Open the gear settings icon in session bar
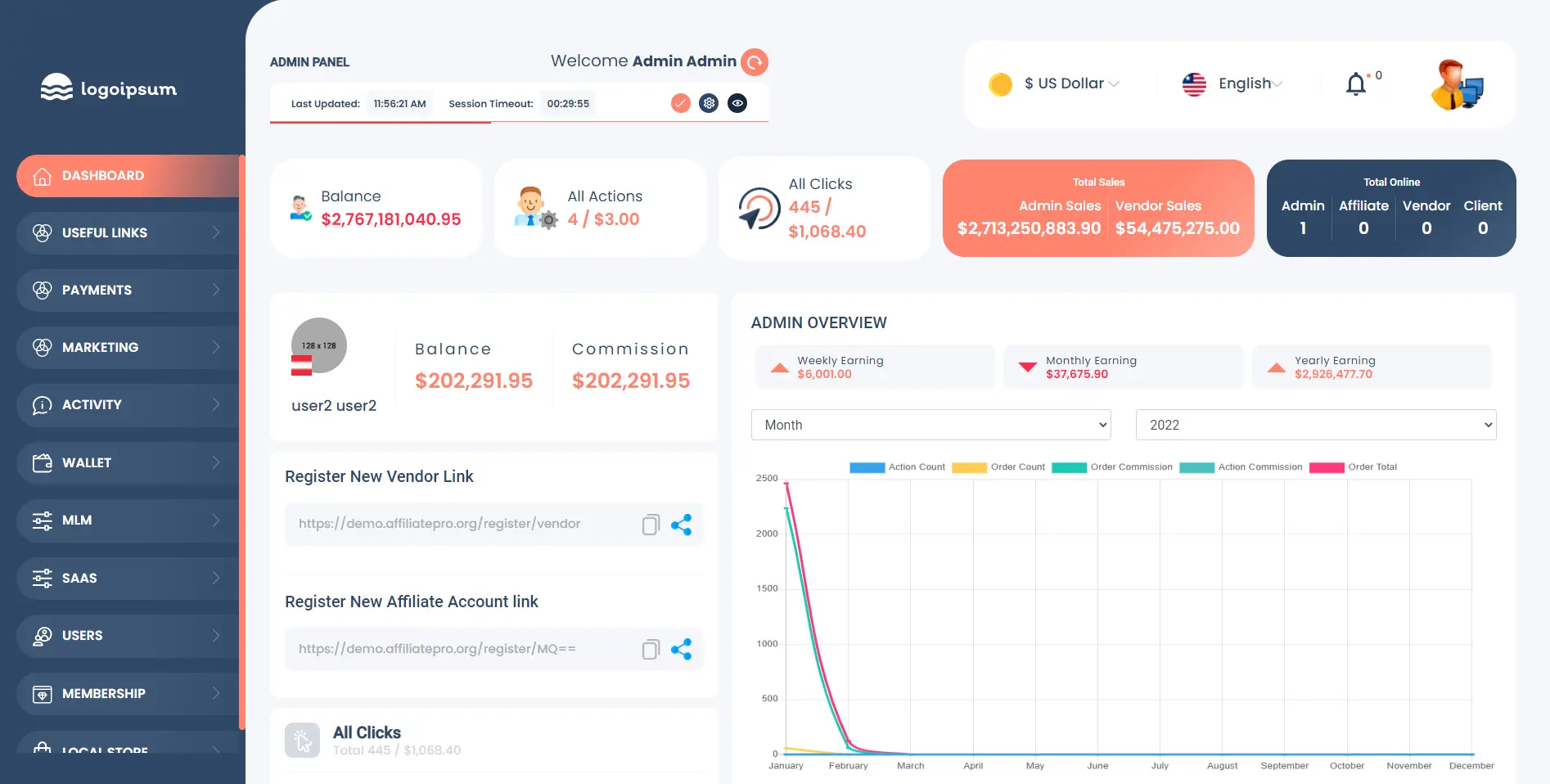Viewport: 1550px width, 784px height. pyautogui.click(x=709, y=103)
